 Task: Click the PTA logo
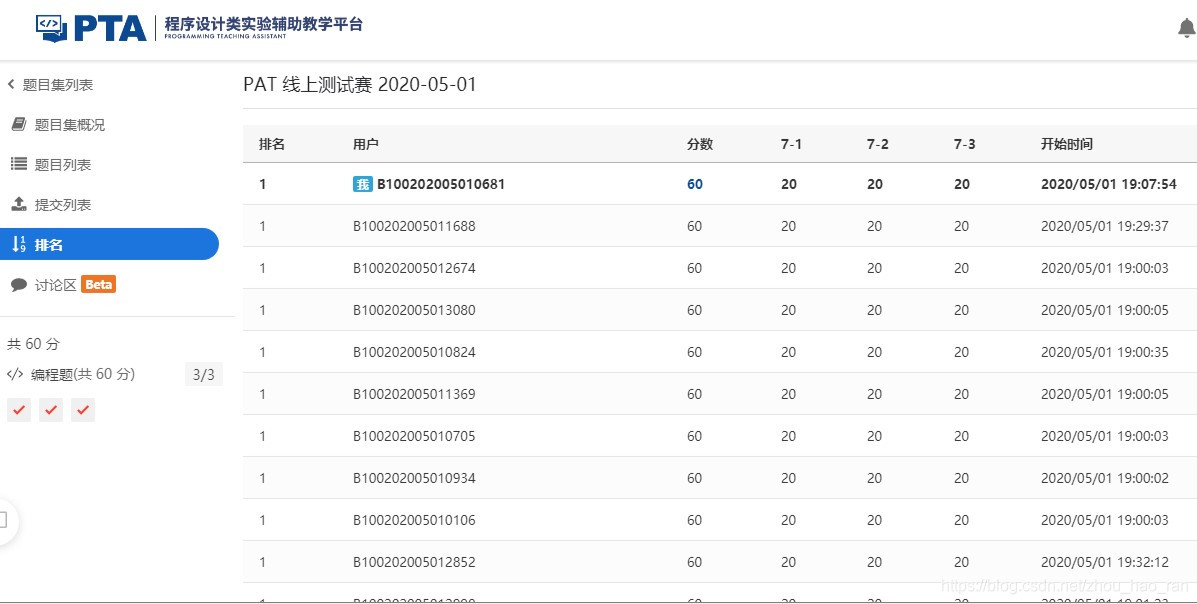(91, 28)
